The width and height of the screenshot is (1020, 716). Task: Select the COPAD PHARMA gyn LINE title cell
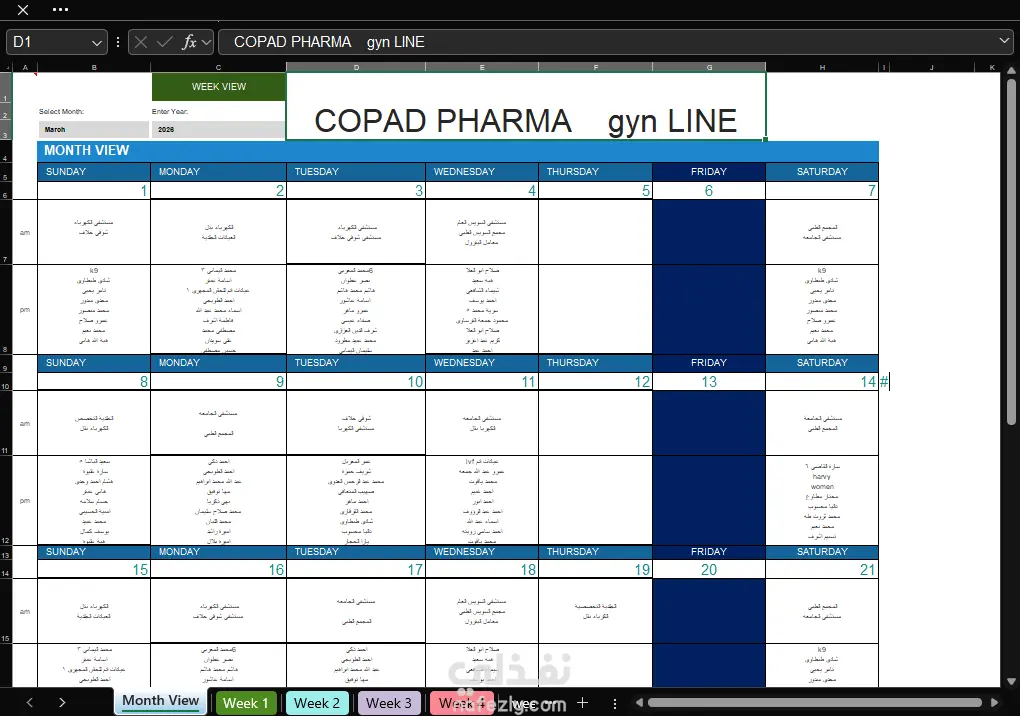coord(526,107)
